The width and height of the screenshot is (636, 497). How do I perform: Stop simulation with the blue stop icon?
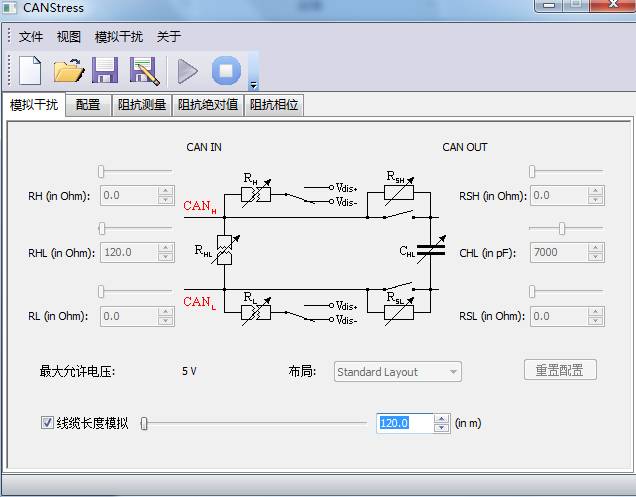(x=226, y=71)
